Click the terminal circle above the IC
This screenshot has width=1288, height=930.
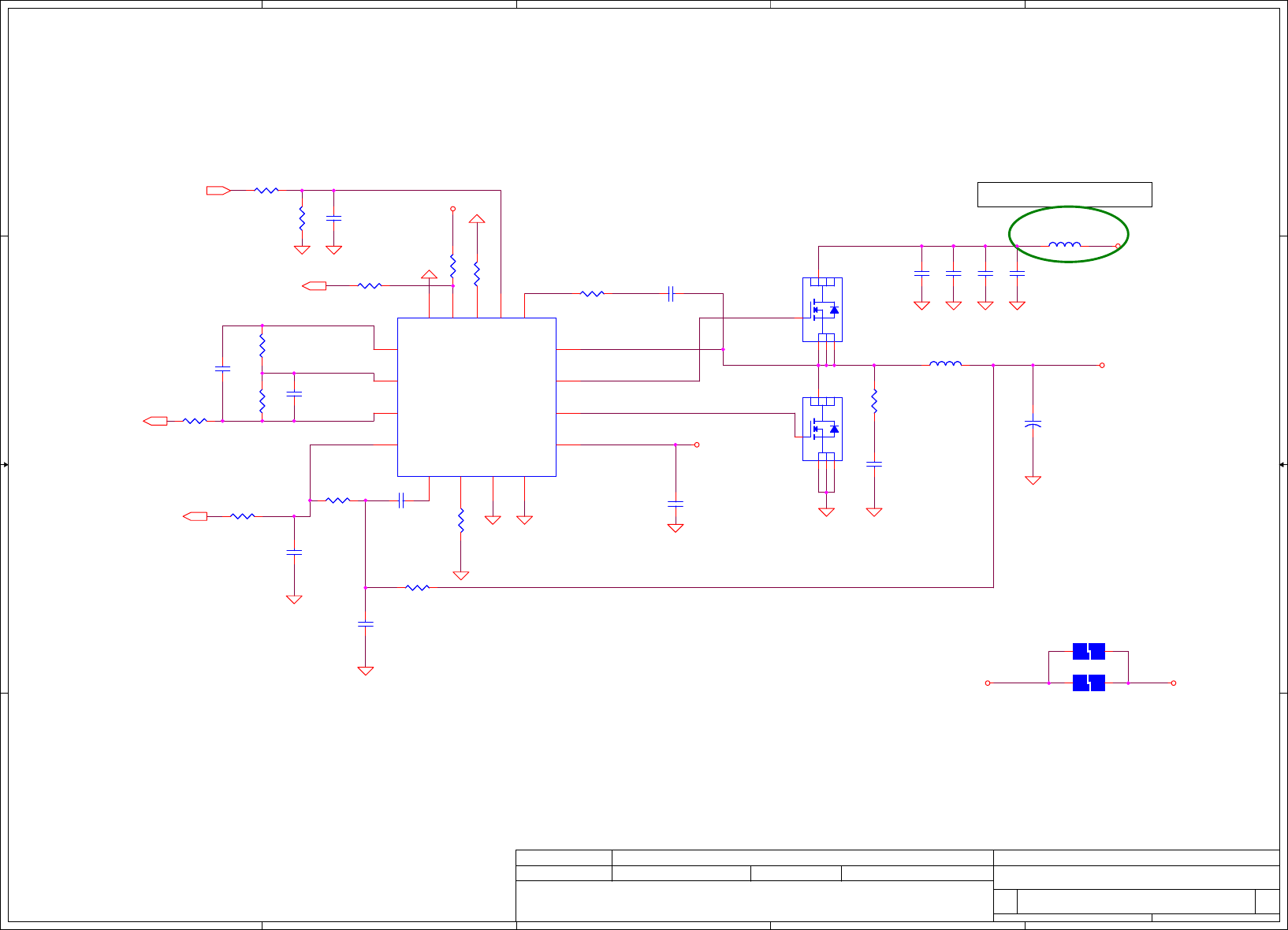tap(452, 209)
